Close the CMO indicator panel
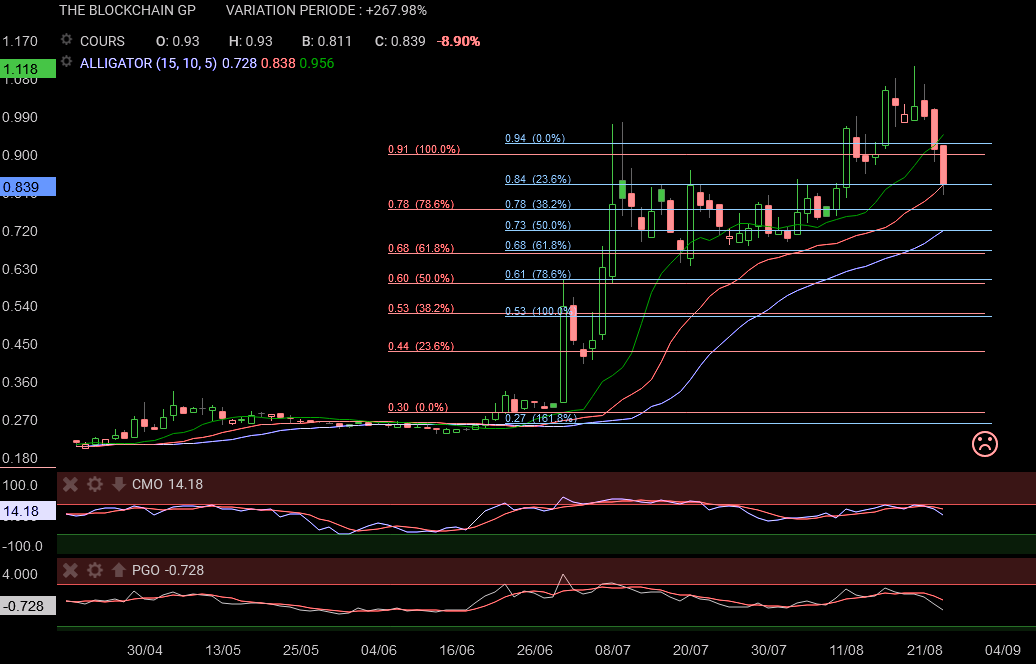 click(x=70, y=484)
